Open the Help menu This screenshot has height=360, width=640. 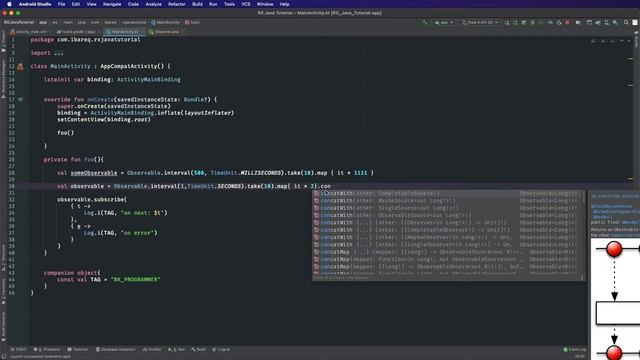pos(284,4)
